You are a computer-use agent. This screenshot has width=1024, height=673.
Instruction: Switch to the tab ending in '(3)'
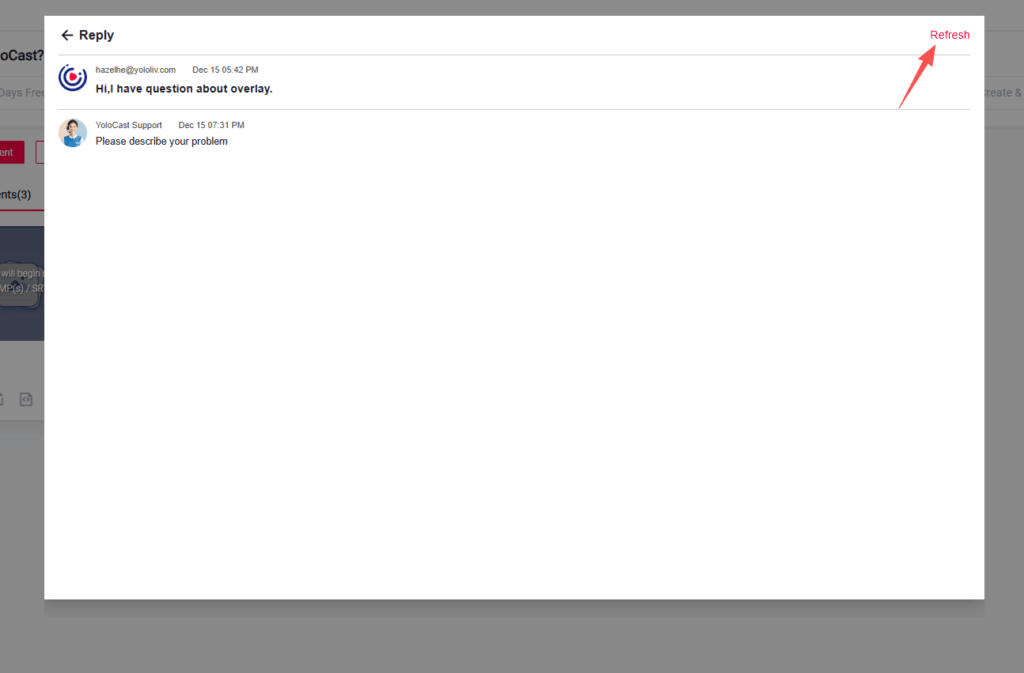16,194
